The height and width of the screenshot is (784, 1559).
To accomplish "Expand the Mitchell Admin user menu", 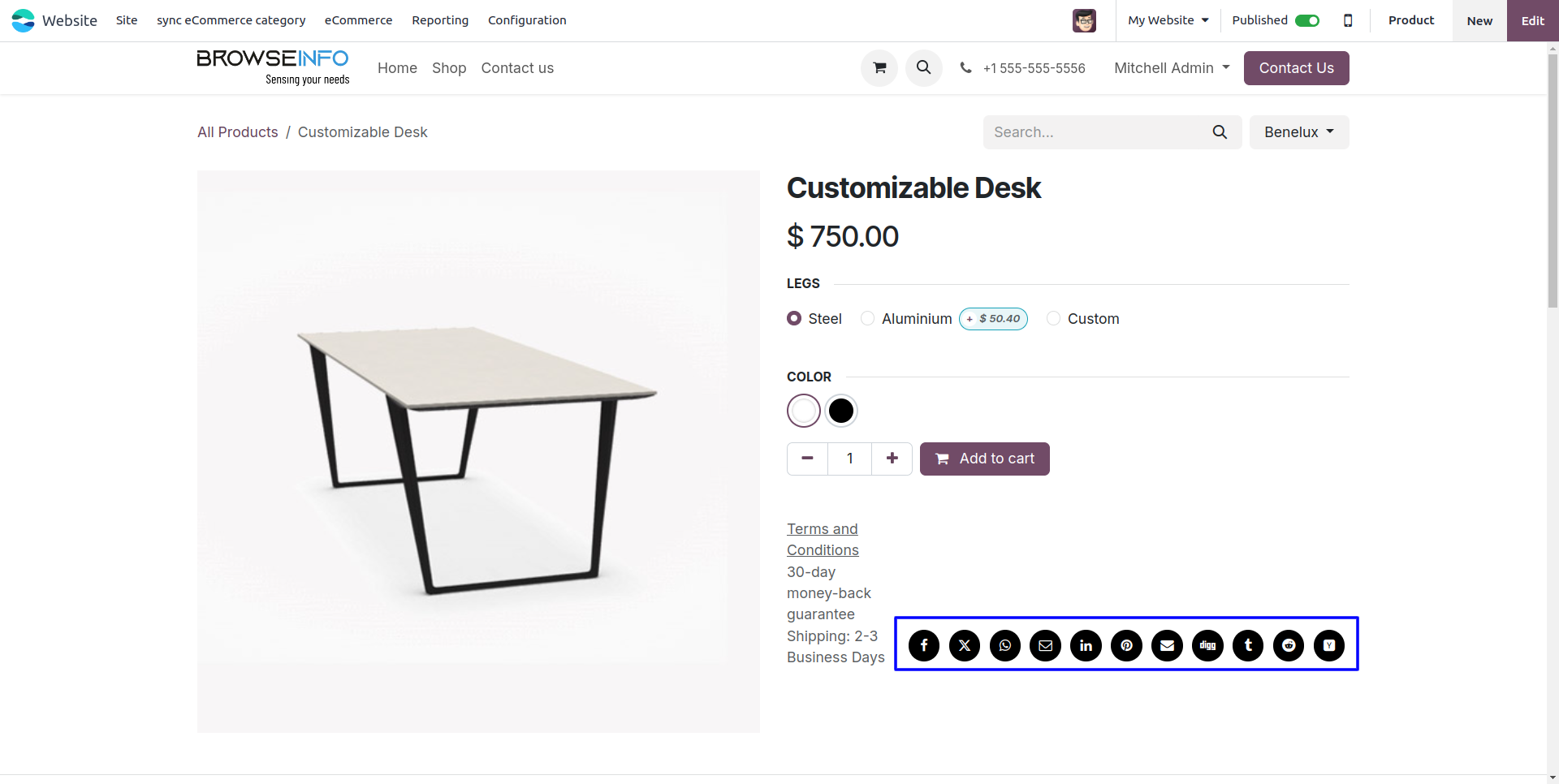I will point(1172,68).
